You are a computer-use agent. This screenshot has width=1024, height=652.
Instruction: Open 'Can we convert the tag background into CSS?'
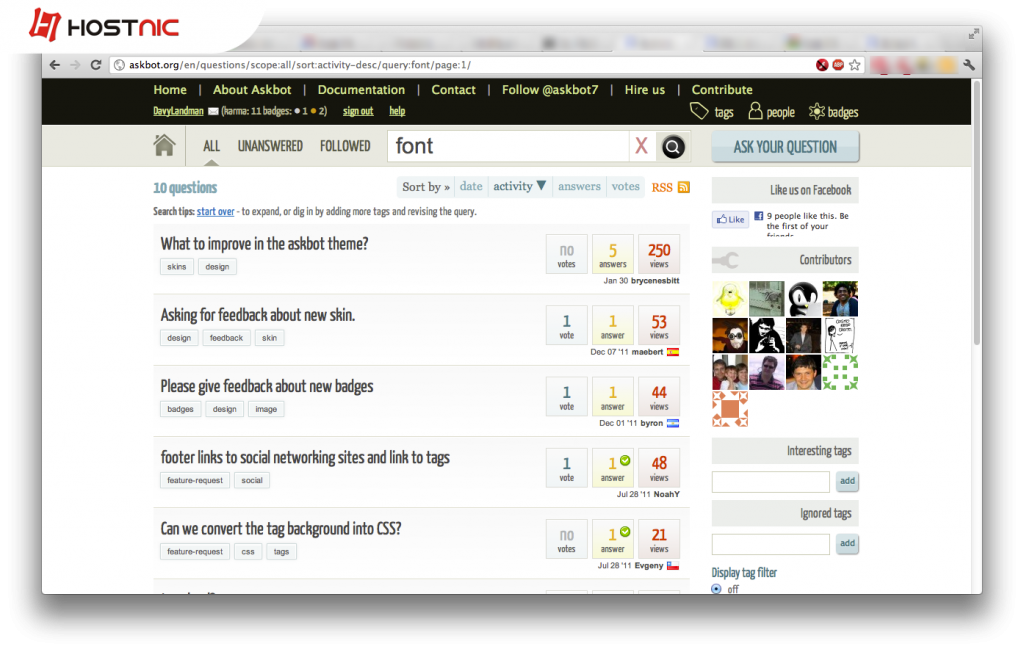281,529
